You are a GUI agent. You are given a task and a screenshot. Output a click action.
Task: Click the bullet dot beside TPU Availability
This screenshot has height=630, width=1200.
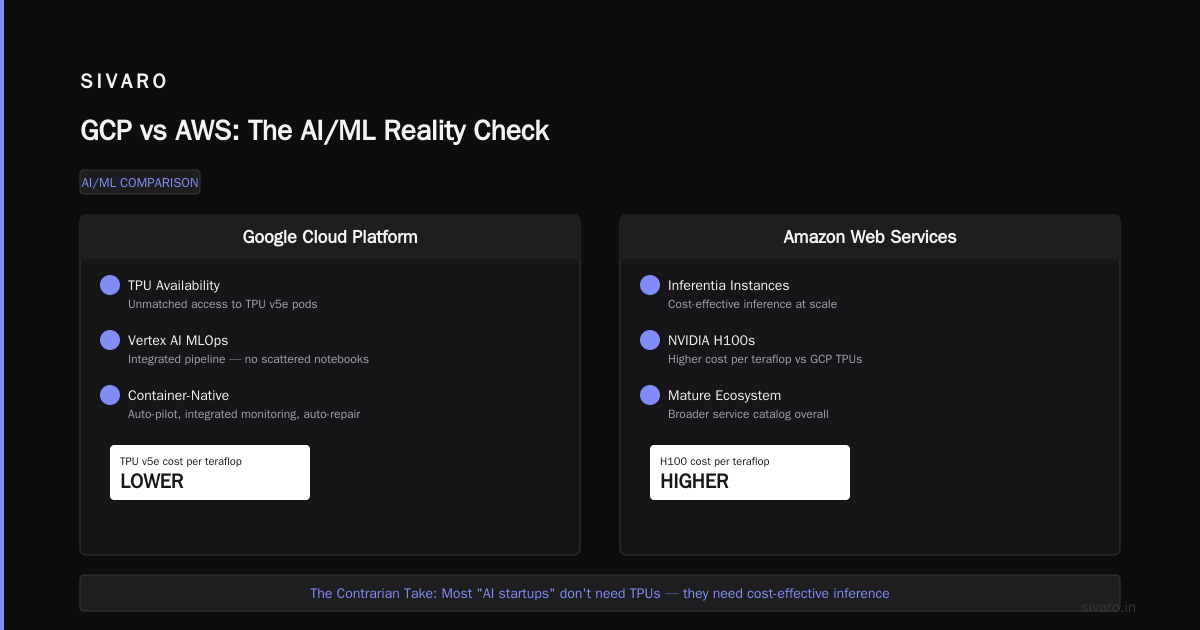[x=110, y=285]
